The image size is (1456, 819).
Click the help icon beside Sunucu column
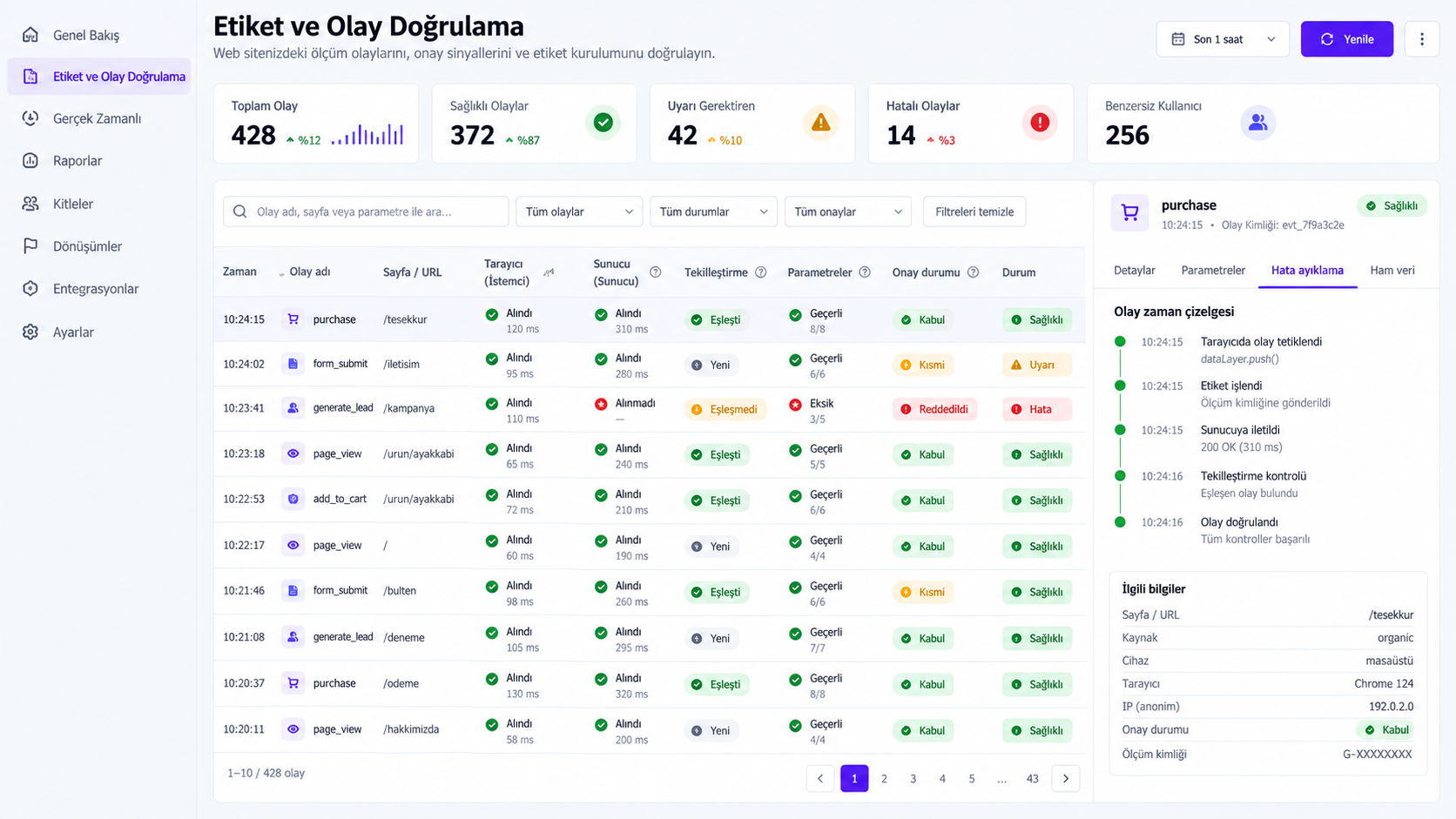coord(656,272)
